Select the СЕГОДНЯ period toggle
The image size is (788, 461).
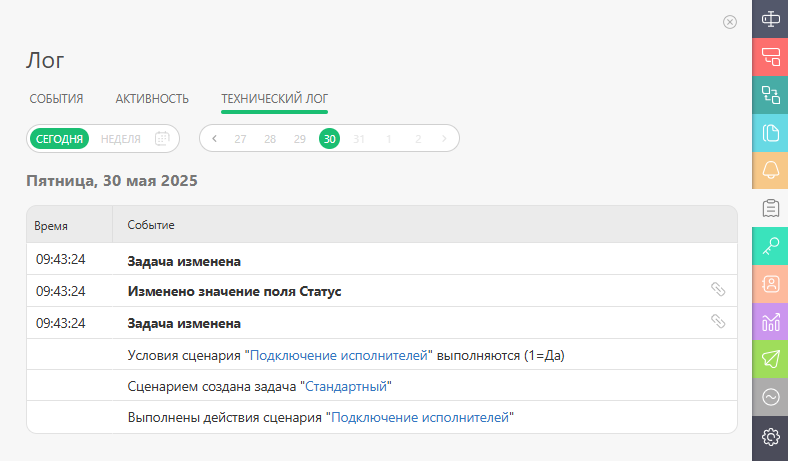pos(59,139)
